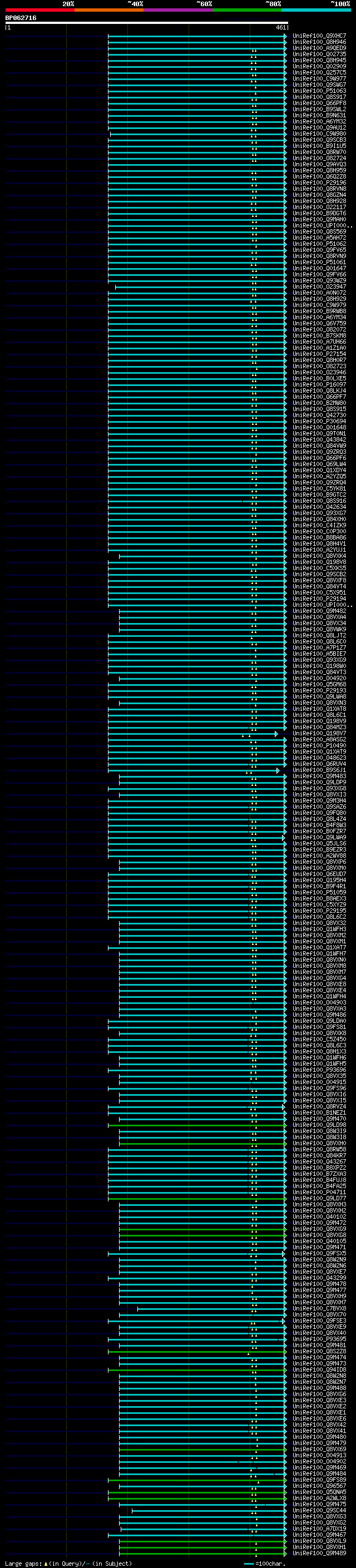Select label UniRef100_O48623

point(319,758)
